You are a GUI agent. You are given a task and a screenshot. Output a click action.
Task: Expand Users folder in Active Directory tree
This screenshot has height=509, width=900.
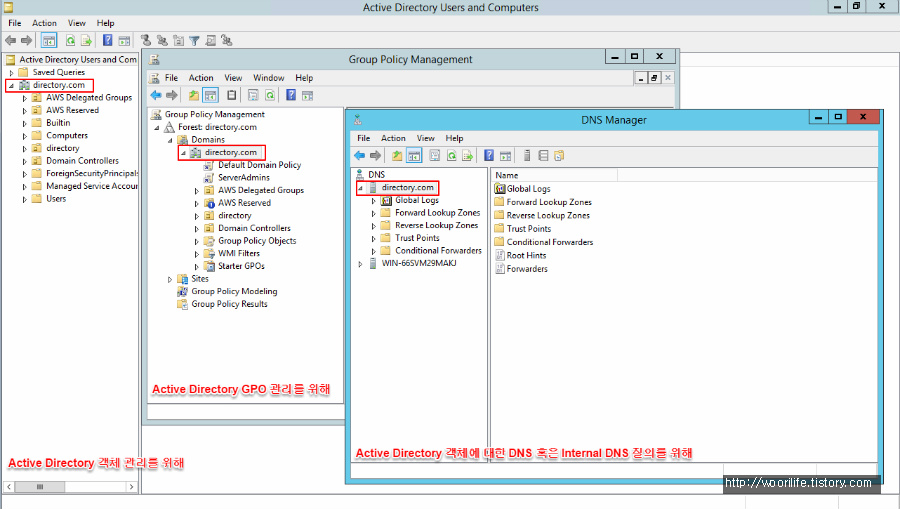[25, 199]
